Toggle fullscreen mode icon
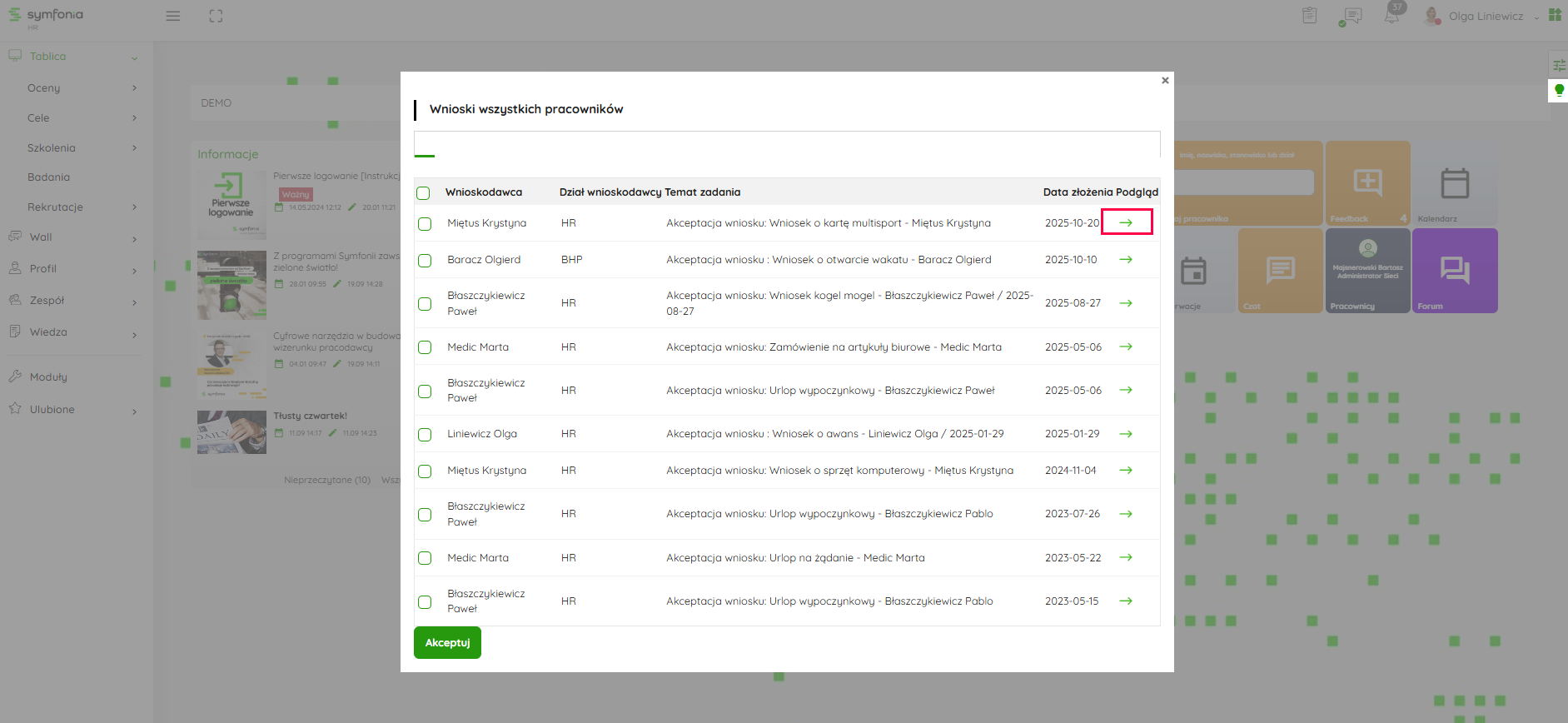1568x723 pixels. pos(216,16)
